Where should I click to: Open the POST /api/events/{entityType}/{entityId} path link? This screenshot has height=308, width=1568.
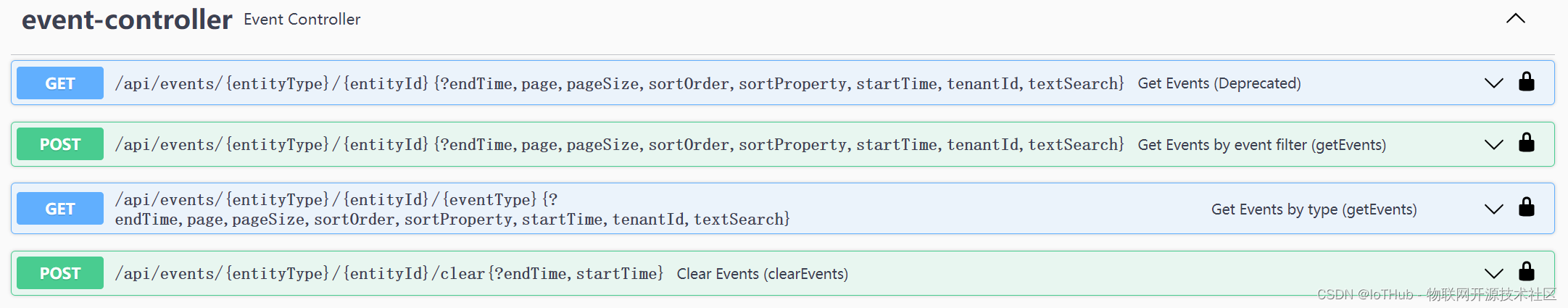[620, 145]
